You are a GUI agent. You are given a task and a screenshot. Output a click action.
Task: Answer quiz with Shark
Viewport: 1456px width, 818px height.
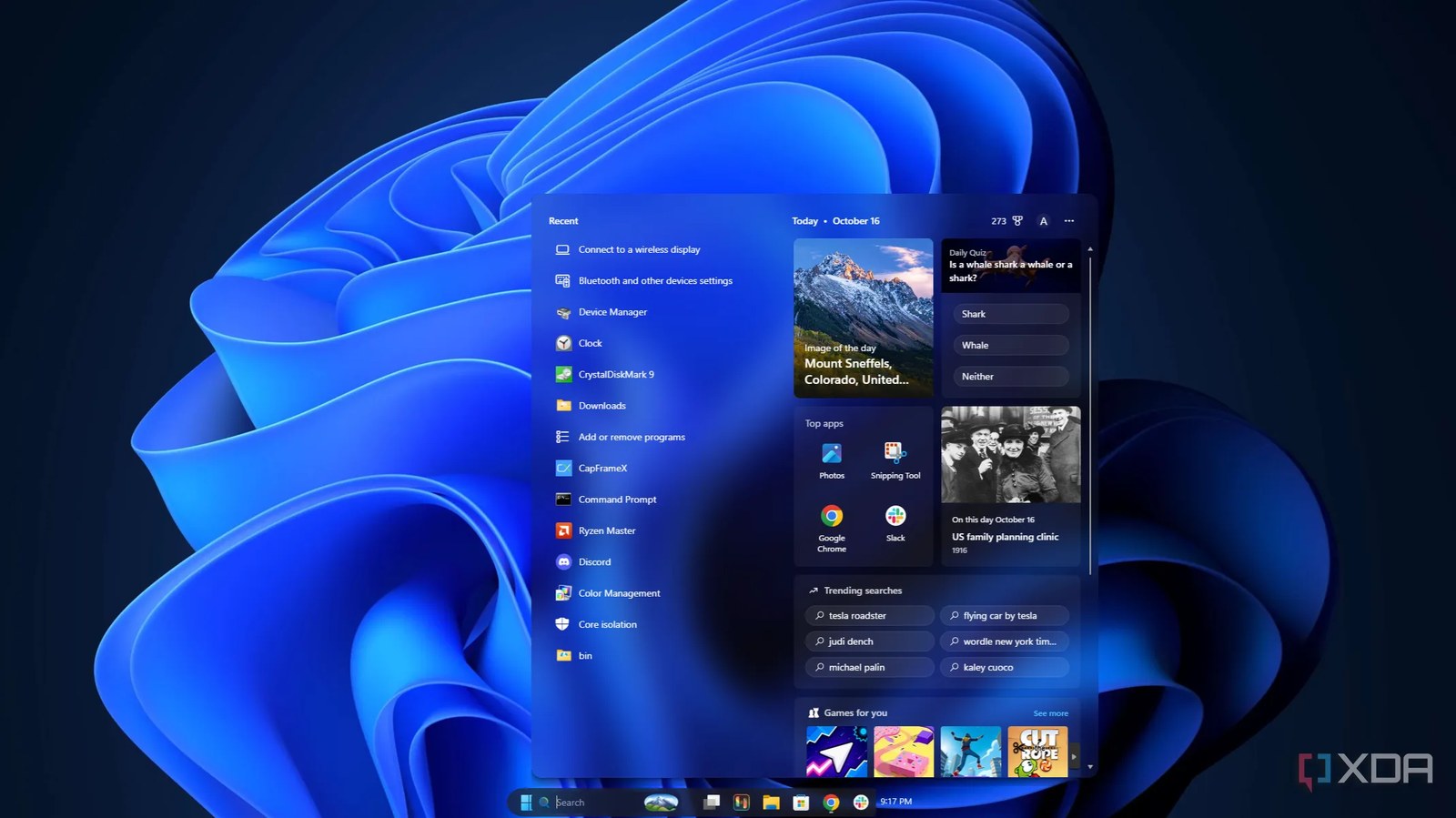(1011, 314)
